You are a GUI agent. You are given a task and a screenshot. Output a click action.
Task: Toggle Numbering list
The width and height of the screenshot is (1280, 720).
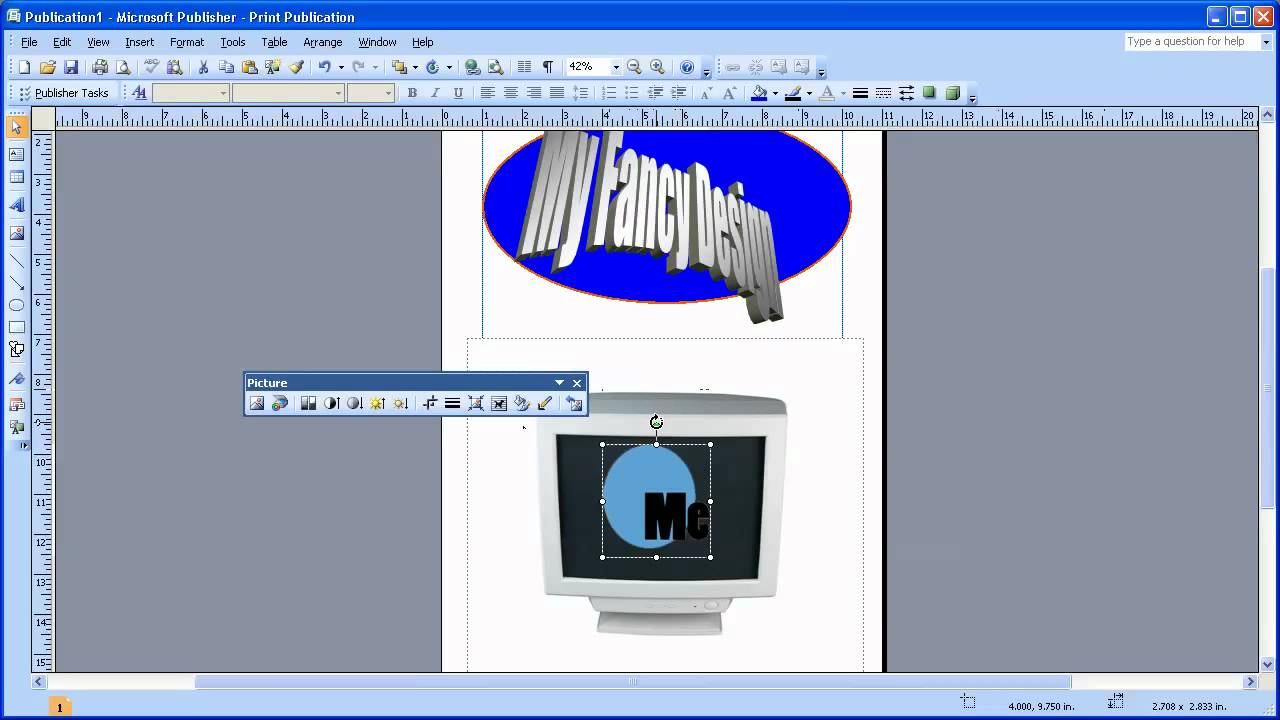pos(608,93)
